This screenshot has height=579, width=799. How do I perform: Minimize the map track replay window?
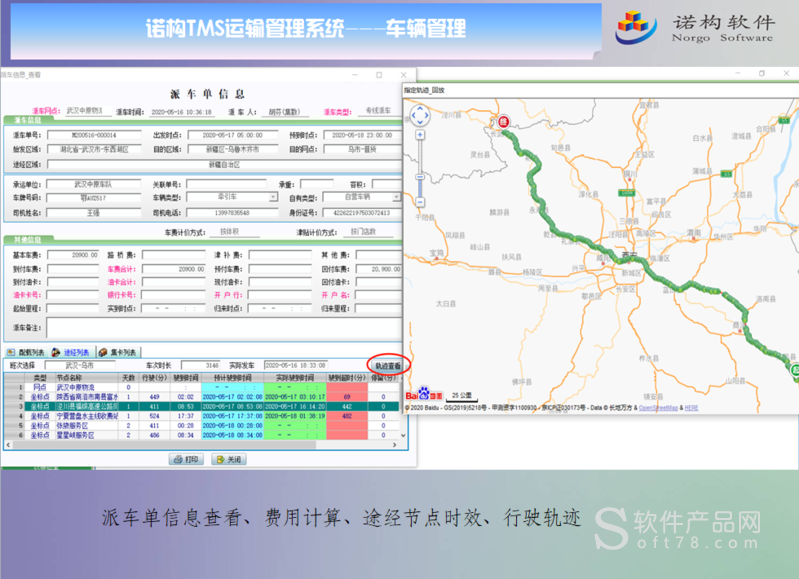click(737, 73)
